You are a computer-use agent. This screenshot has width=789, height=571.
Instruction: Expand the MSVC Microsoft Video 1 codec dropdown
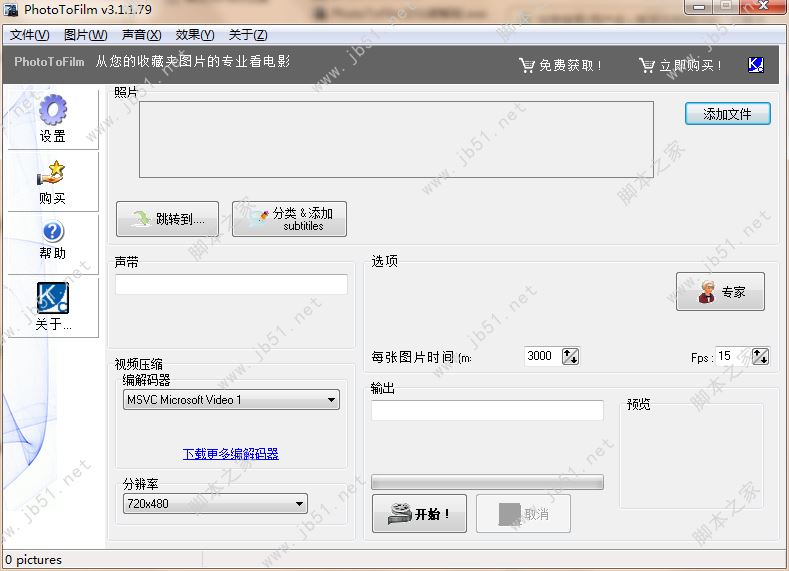click(x=231, y=400)
